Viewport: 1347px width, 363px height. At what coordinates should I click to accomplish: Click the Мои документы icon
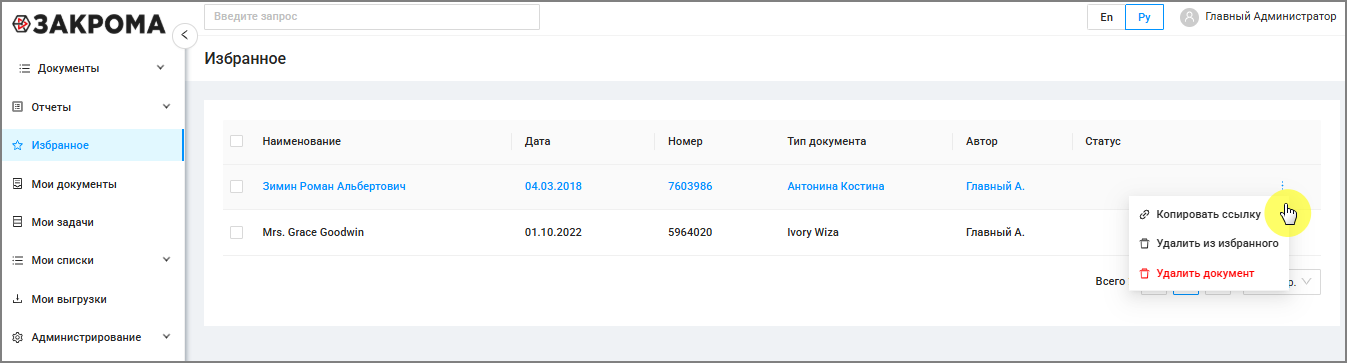tap(17, 184)
